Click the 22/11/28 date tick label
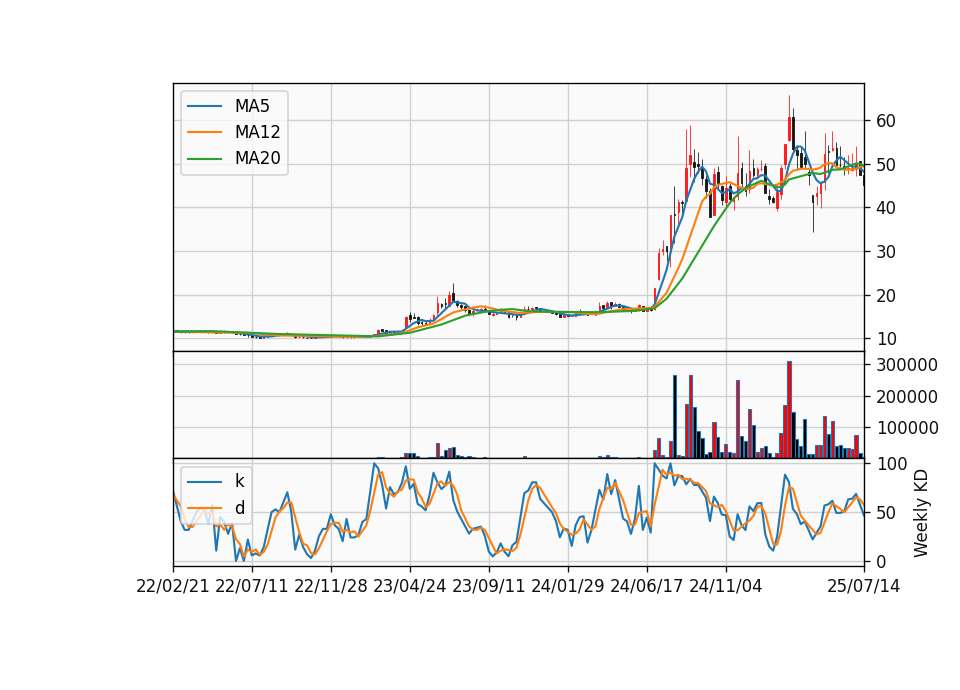Viewport: 960px width, 690px height. 331,586
